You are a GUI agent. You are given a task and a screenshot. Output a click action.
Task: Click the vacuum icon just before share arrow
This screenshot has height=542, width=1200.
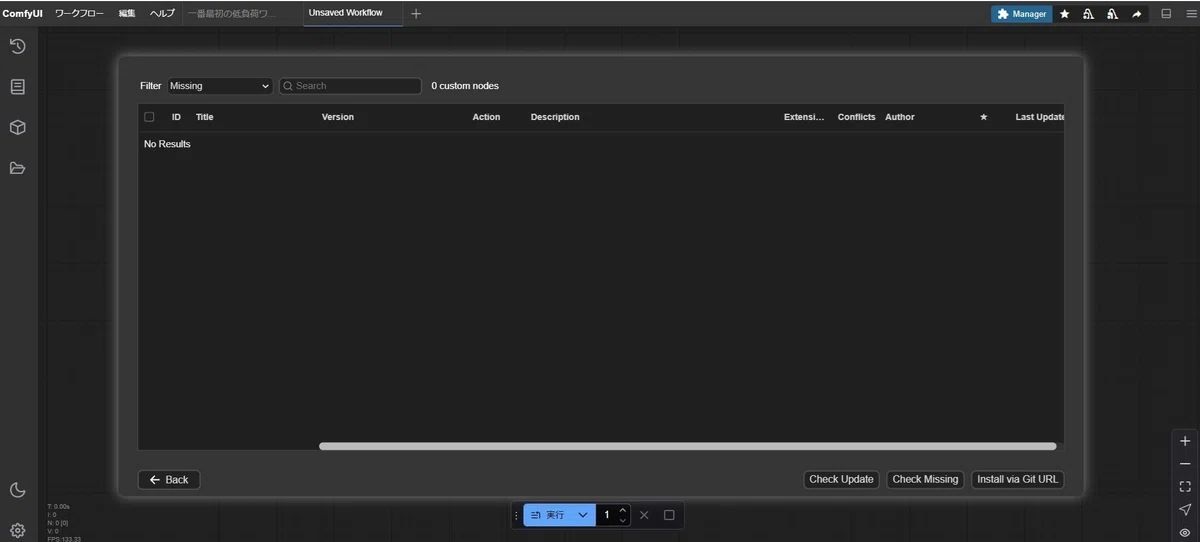point(1112,14)
